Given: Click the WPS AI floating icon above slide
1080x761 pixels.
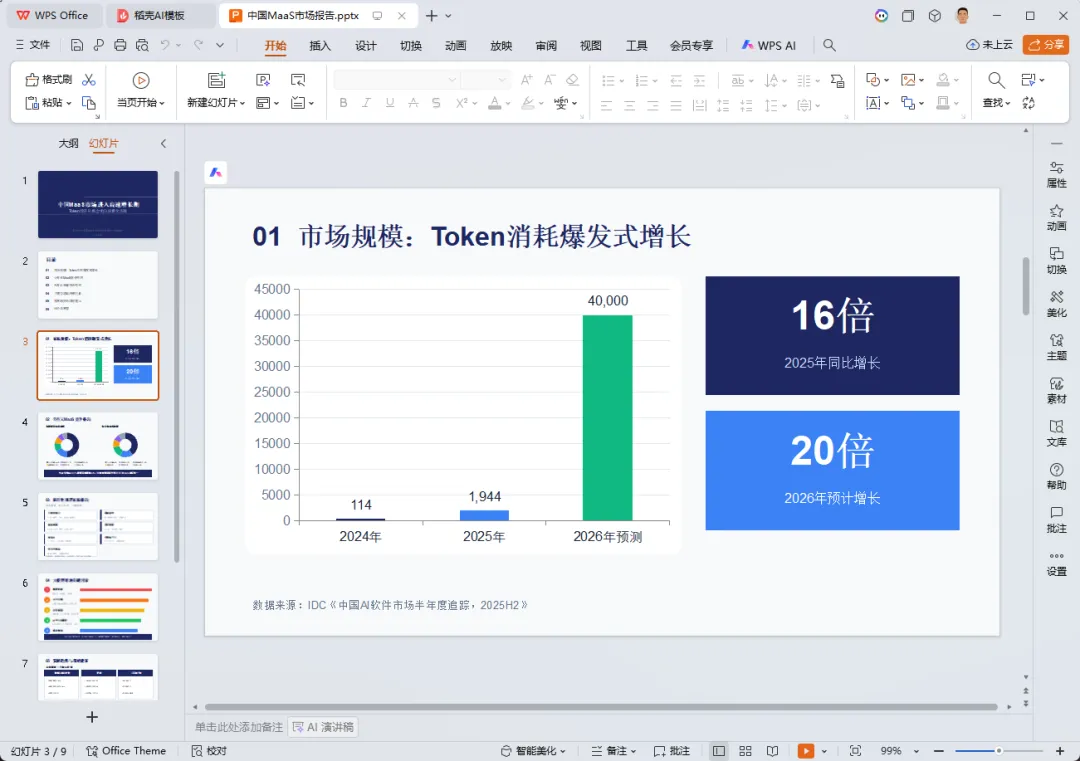Looking at the screenshot, I should click(216, 172).
